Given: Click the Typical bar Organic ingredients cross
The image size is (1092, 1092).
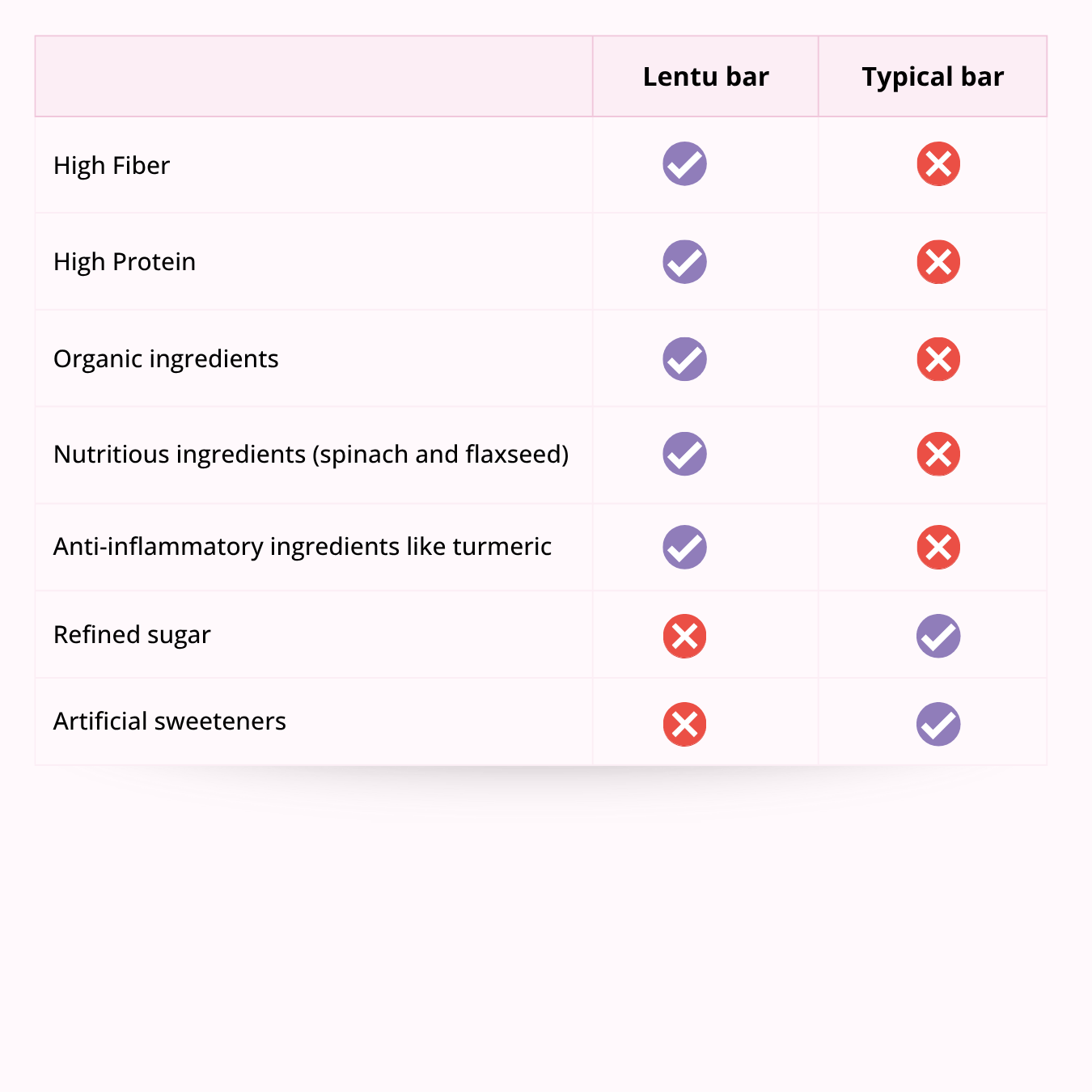Looking at the screenshot, I should [938, 359].
